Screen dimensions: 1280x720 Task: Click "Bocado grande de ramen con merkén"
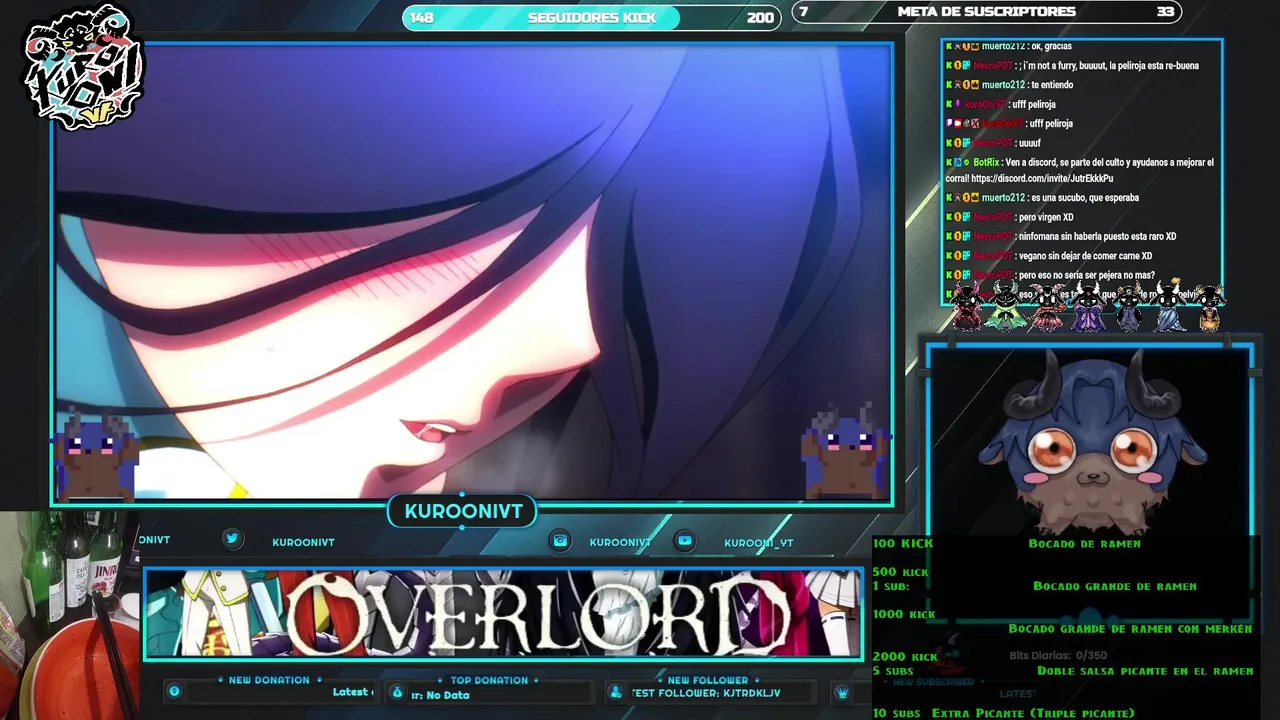[1130, 629]
